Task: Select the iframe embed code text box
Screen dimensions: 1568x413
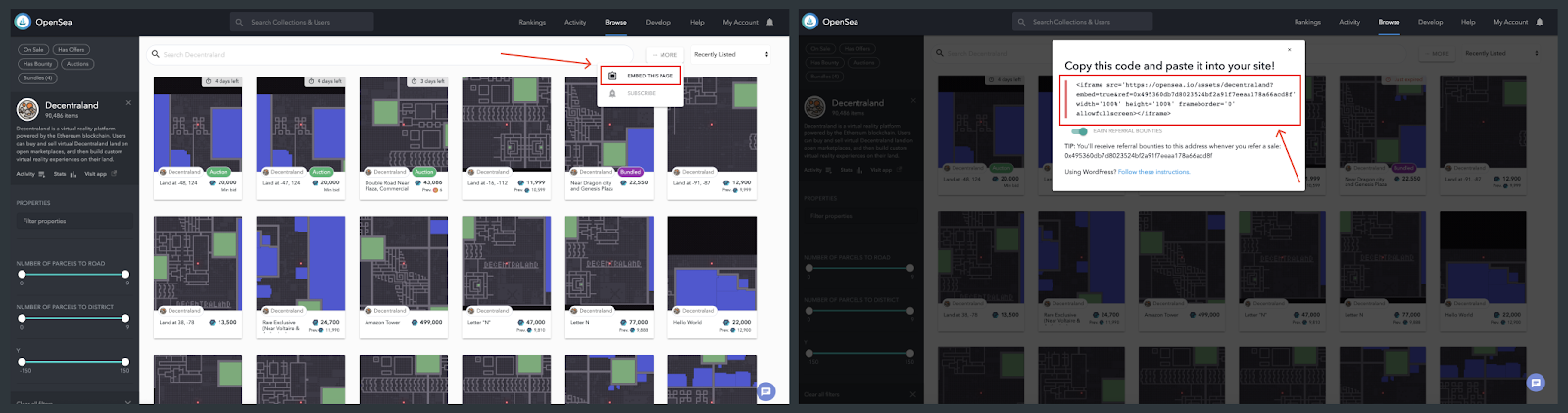Action: (1182, 100)
